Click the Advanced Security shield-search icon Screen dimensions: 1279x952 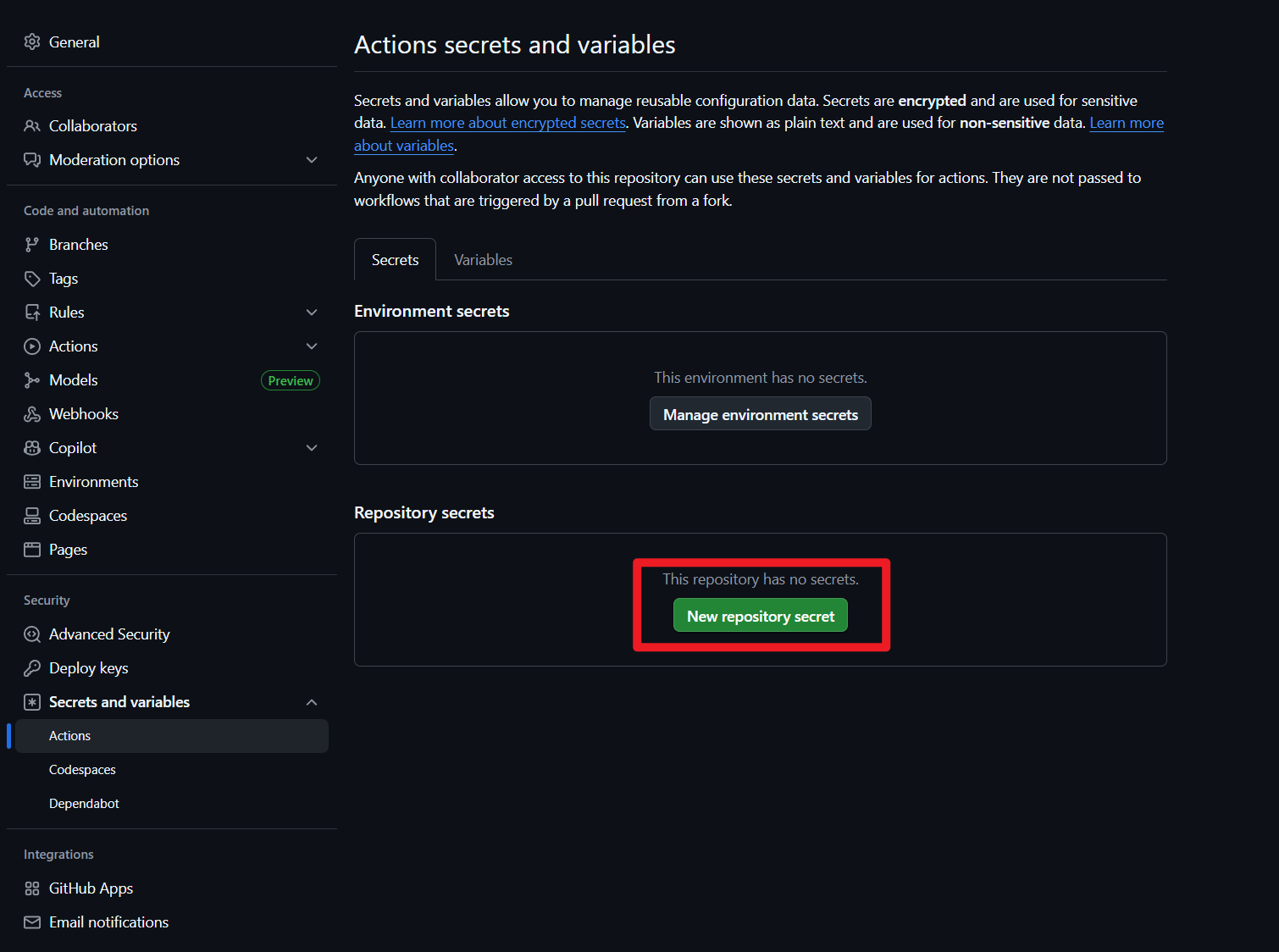(32, 634)
